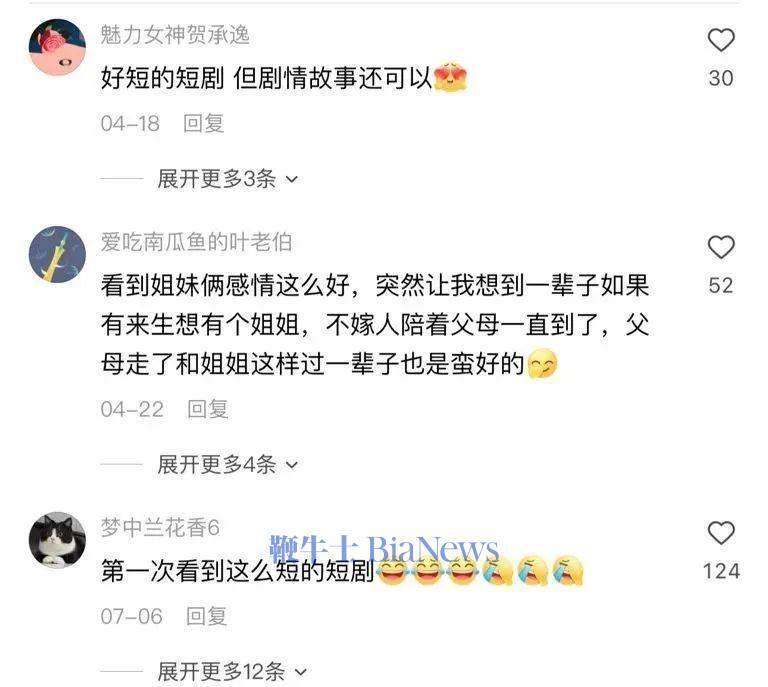Expand 展开更多4条 replies

pyautogui.click(x=227, y=464)
